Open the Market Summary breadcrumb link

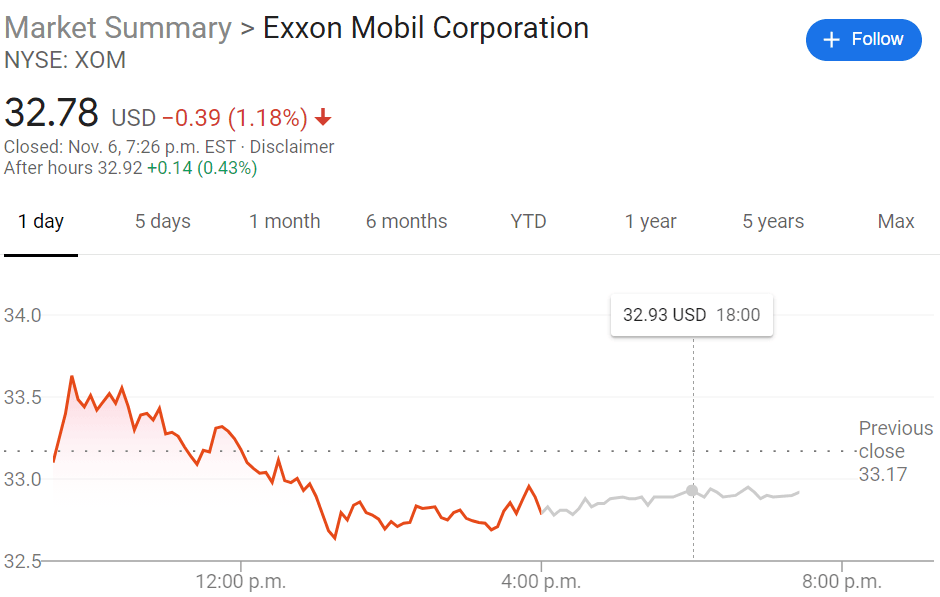[x=117, y=28]
